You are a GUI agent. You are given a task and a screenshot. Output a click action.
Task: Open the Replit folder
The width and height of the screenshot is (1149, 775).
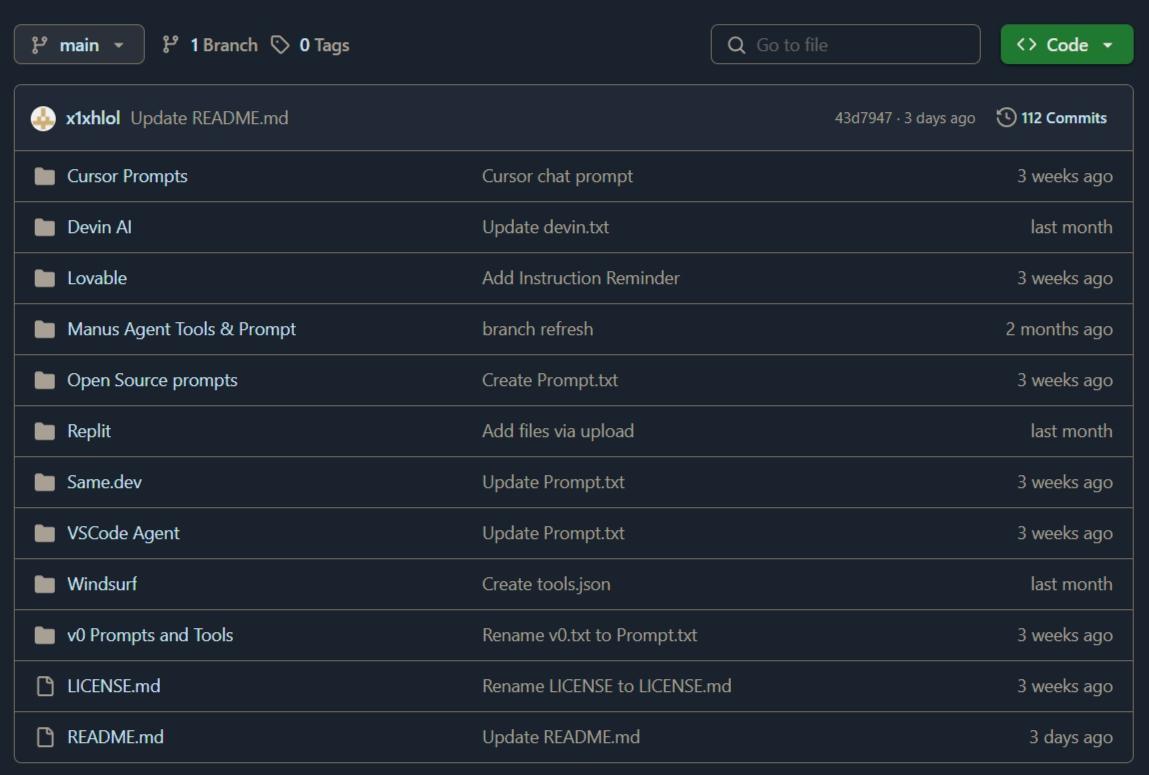(89, 431)
